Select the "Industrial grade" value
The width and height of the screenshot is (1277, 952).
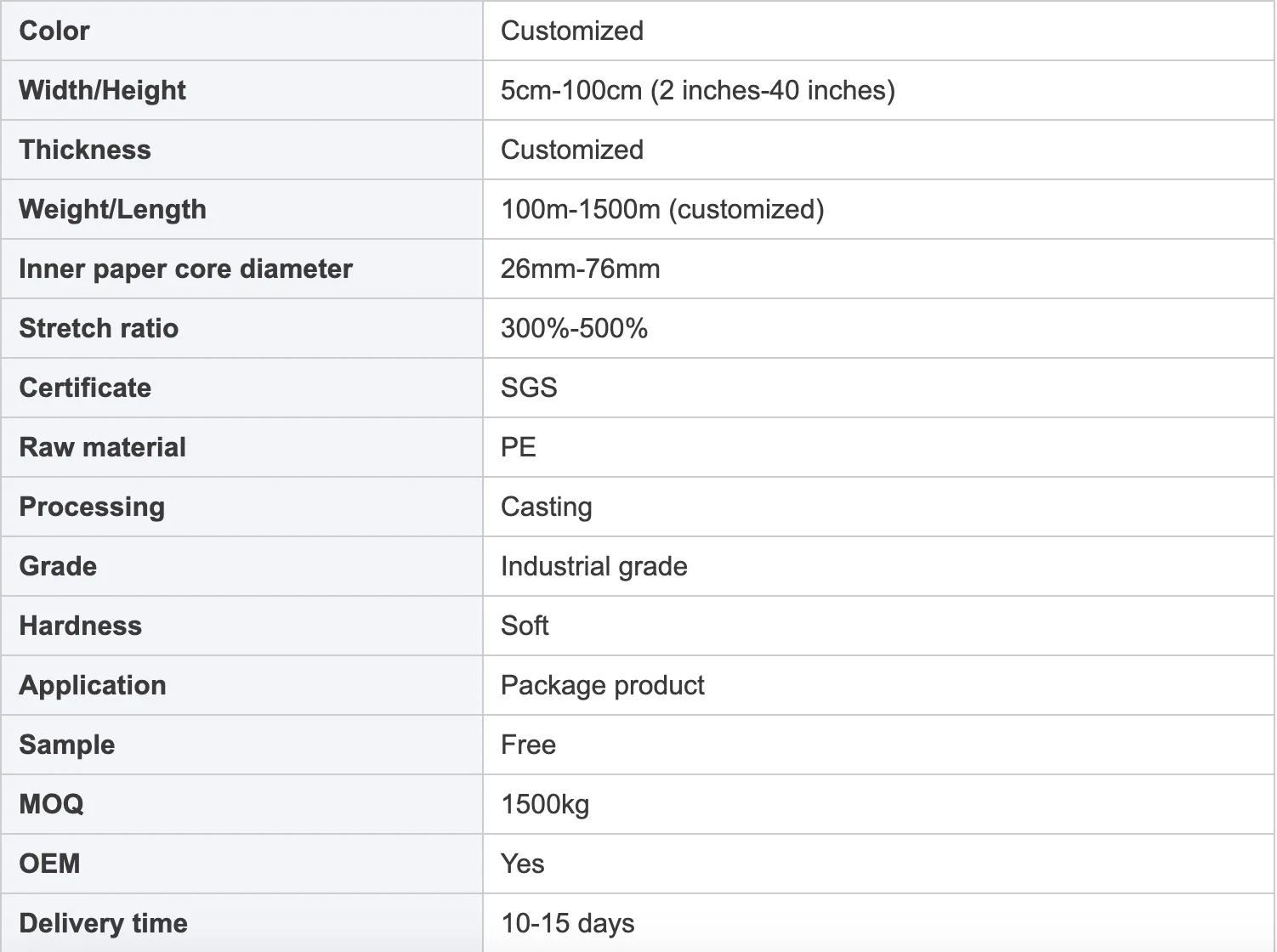[x=593, y=566]
